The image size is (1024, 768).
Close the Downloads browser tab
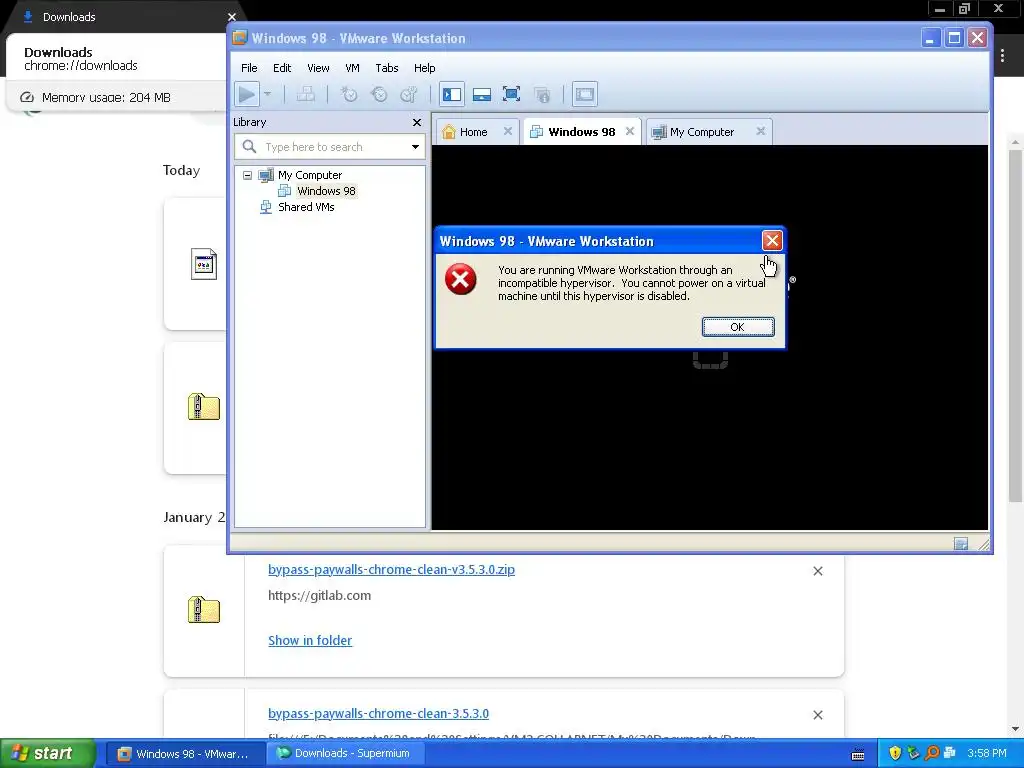coord(232,17)
